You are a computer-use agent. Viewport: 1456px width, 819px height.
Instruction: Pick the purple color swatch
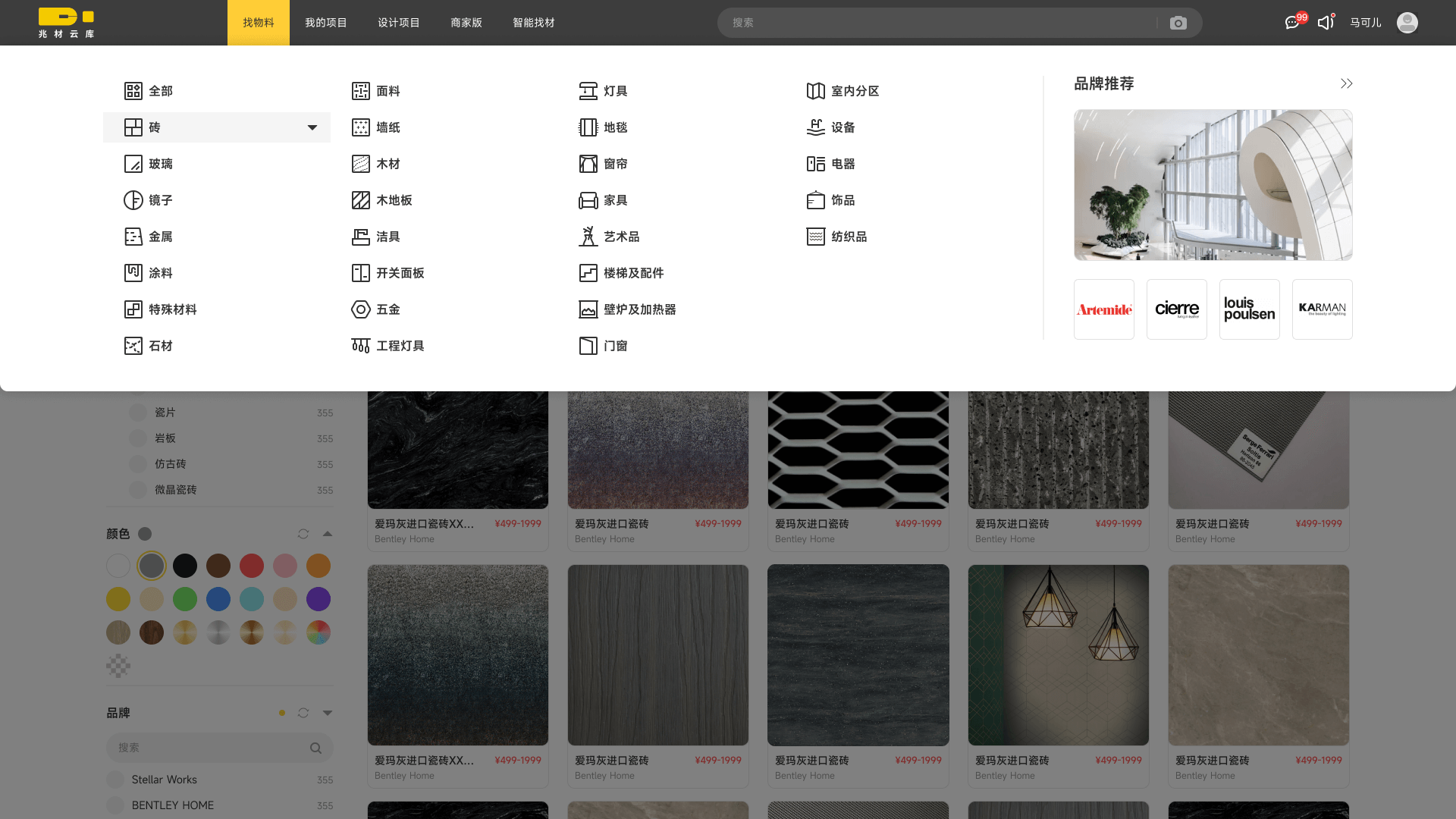click(x=318, y=599)
